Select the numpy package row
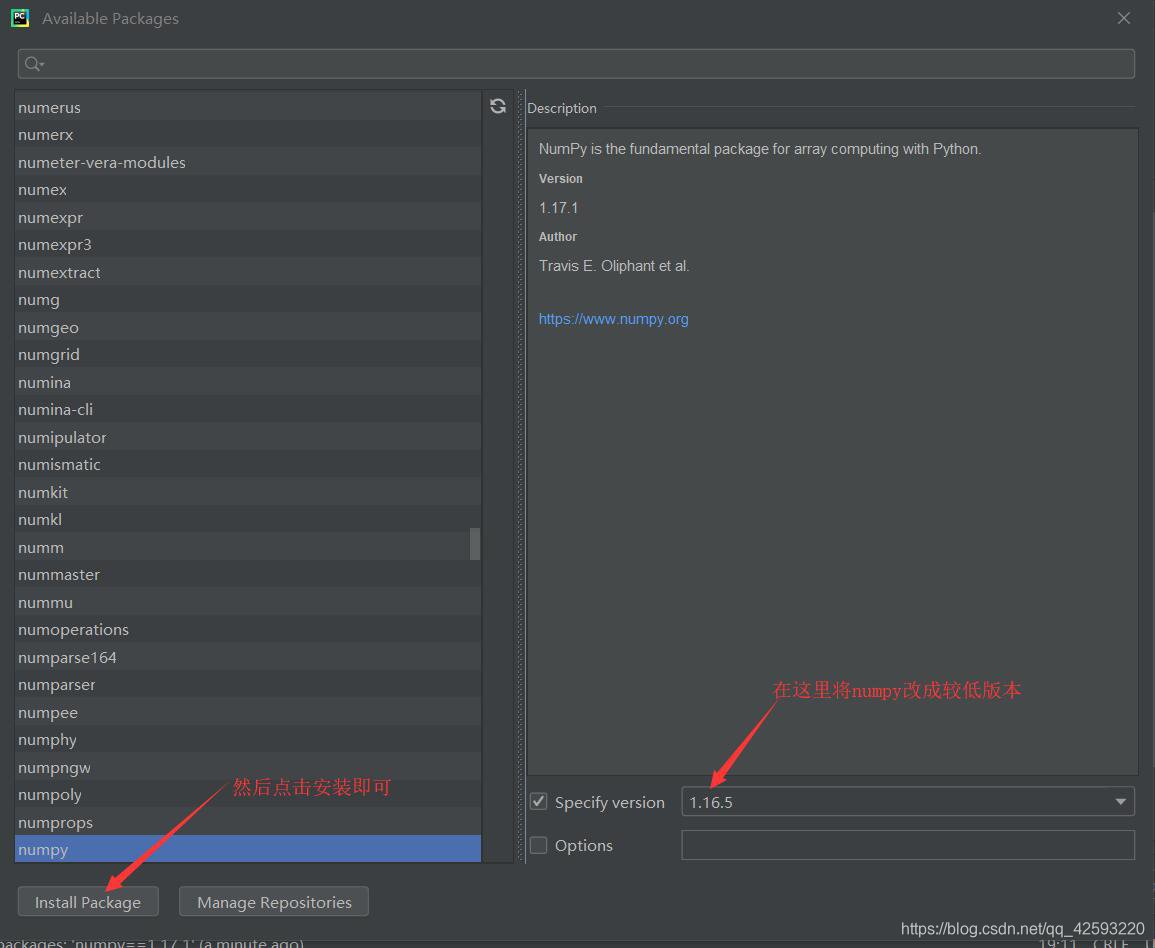 [248, 849]
